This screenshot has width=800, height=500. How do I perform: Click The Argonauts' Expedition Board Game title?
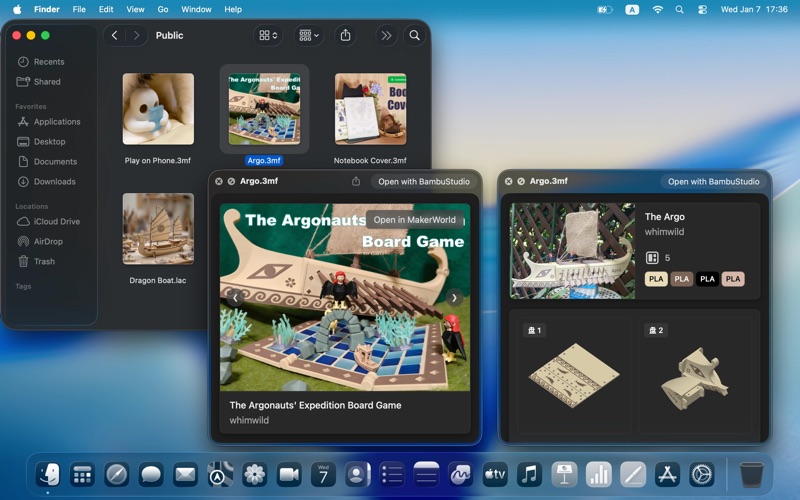tap(315, 405)
